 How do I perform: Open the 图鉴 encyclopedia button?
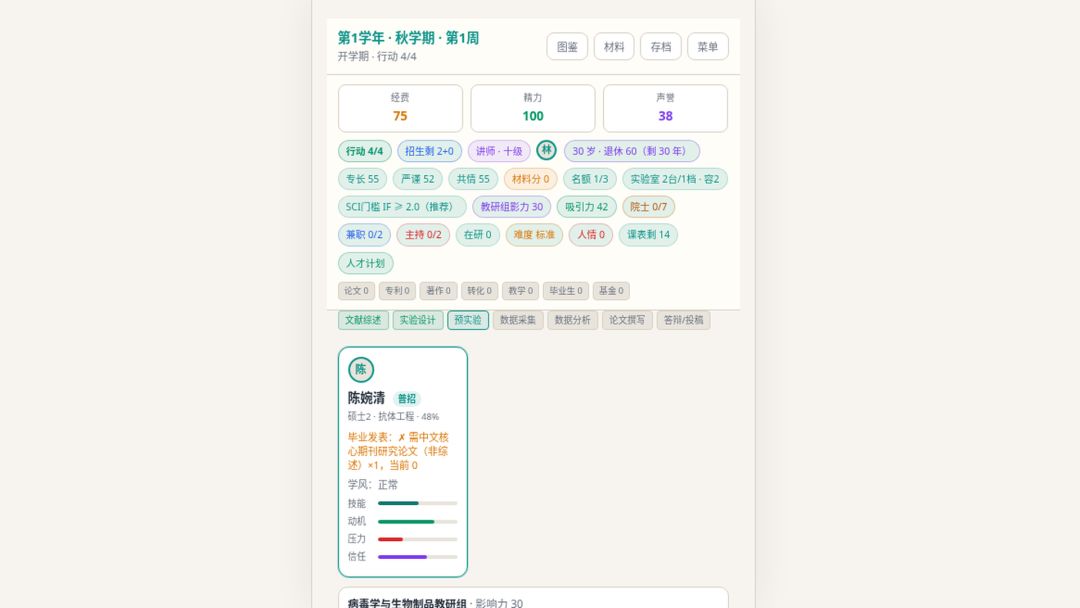[567, 47]
